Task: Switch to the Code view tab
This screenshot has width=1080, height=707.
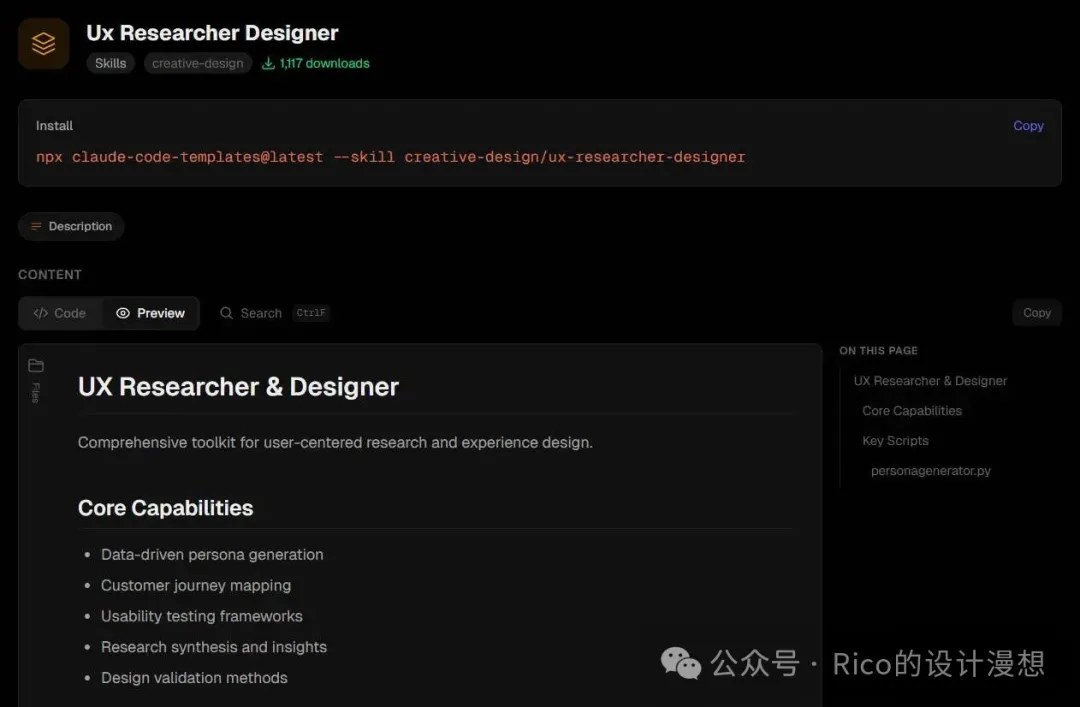Action: [60, 313]
